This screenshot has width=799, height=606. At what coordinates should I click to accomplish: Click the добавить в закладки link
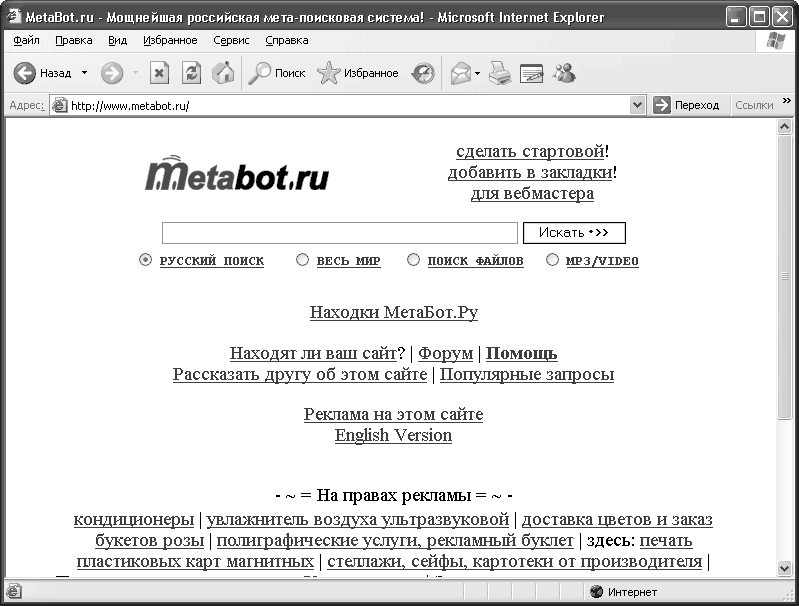point(530,172)
